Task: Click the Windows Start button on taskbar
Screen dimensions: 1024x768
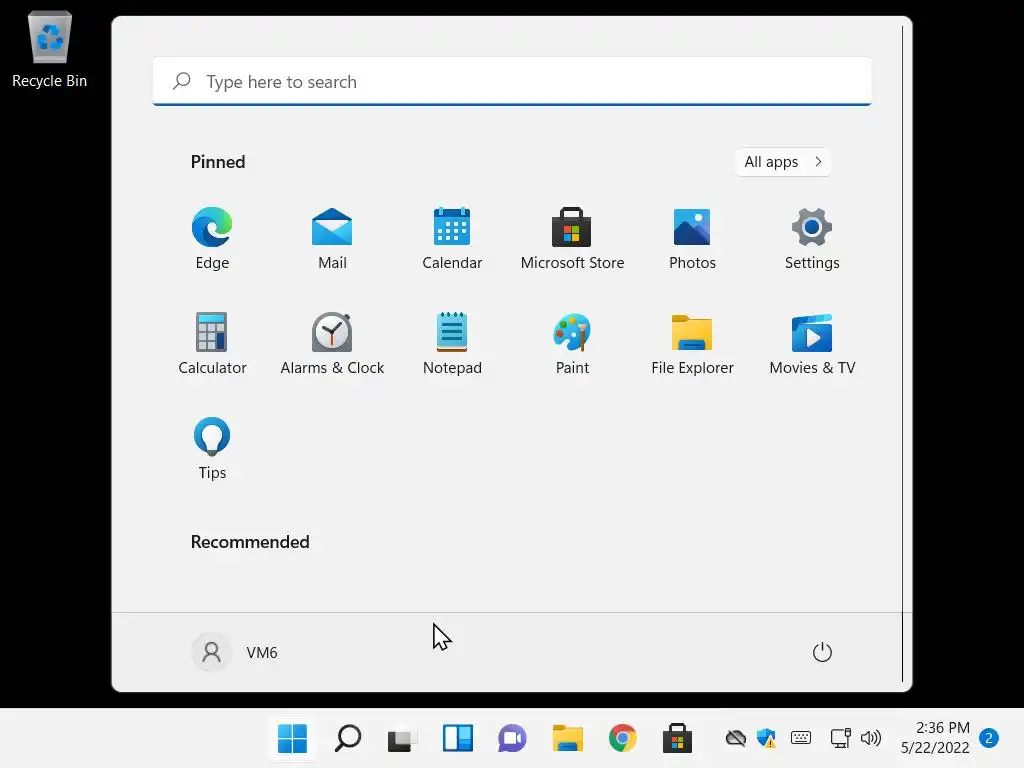Action: point(292,739)
